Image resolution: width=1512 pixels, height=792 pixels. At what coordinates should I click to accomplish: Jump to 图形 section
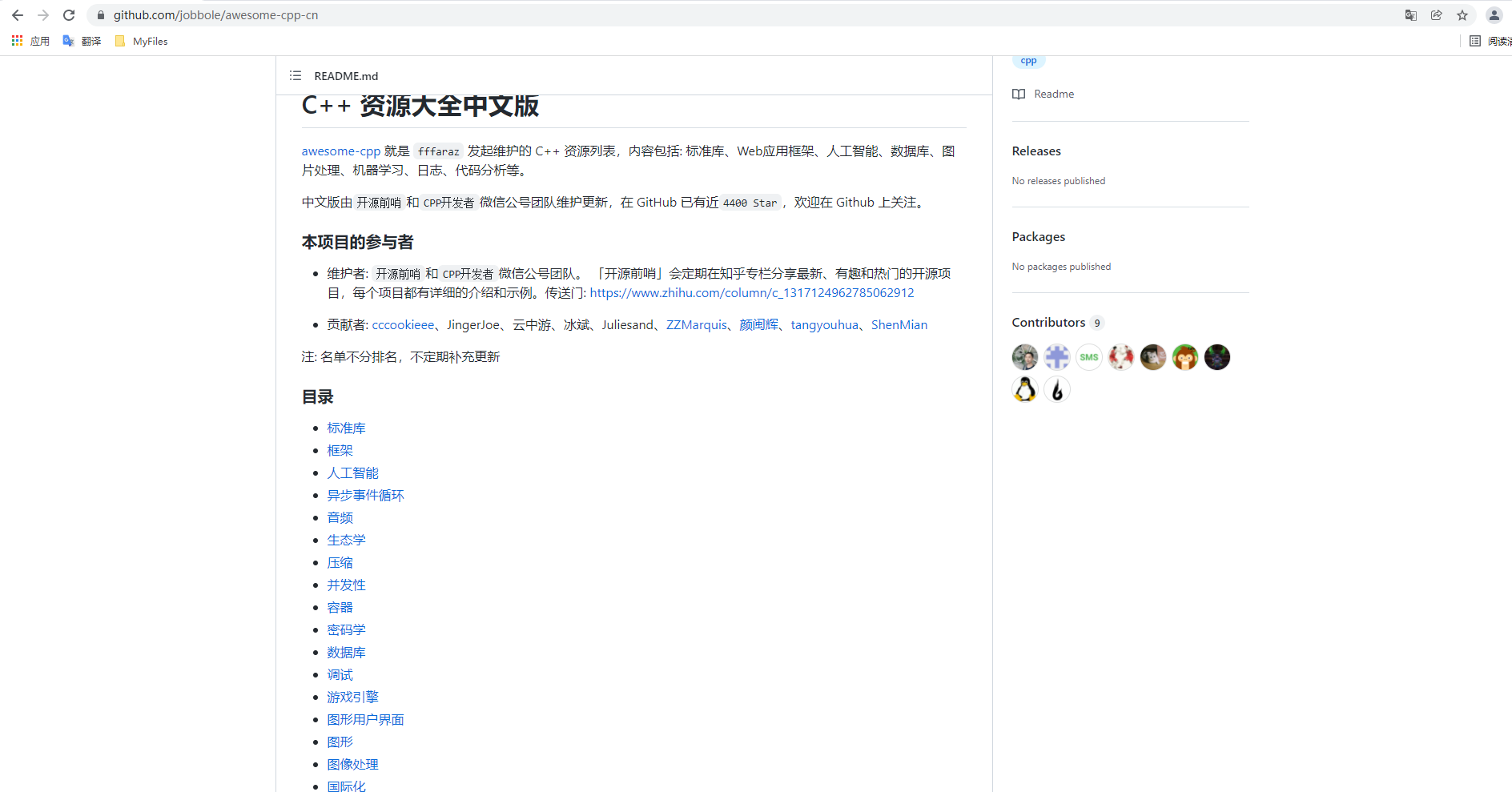click(x=340, y=742)
